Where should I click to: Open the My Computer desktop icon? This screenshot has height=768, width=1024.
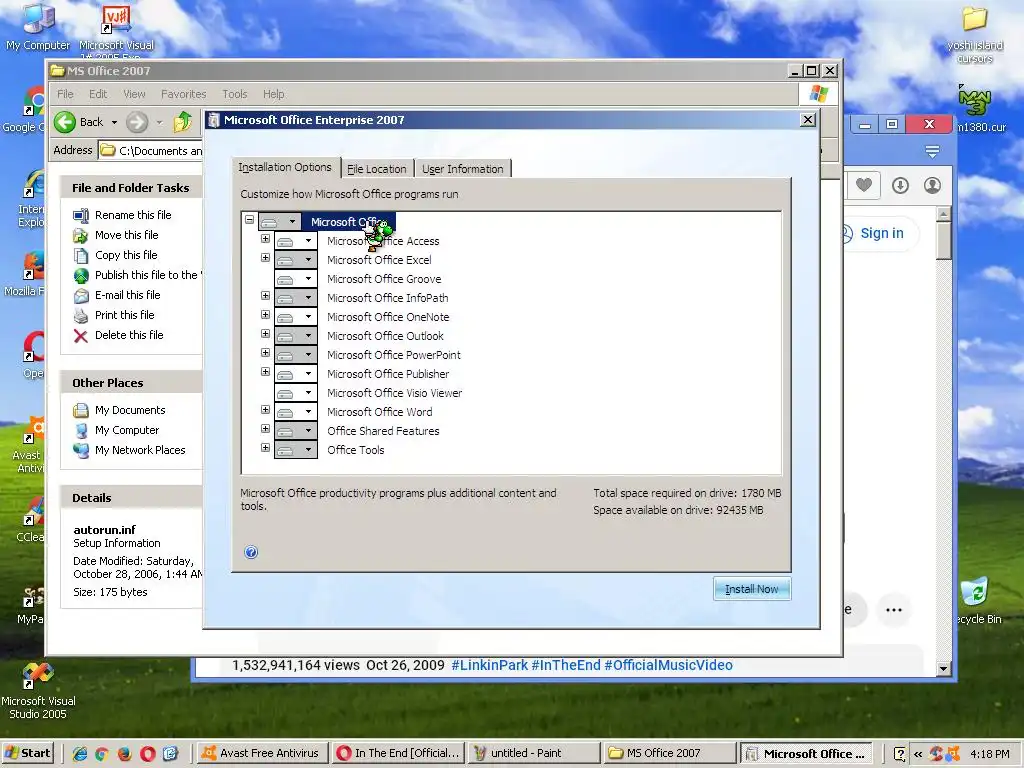(x=37, y=27)
